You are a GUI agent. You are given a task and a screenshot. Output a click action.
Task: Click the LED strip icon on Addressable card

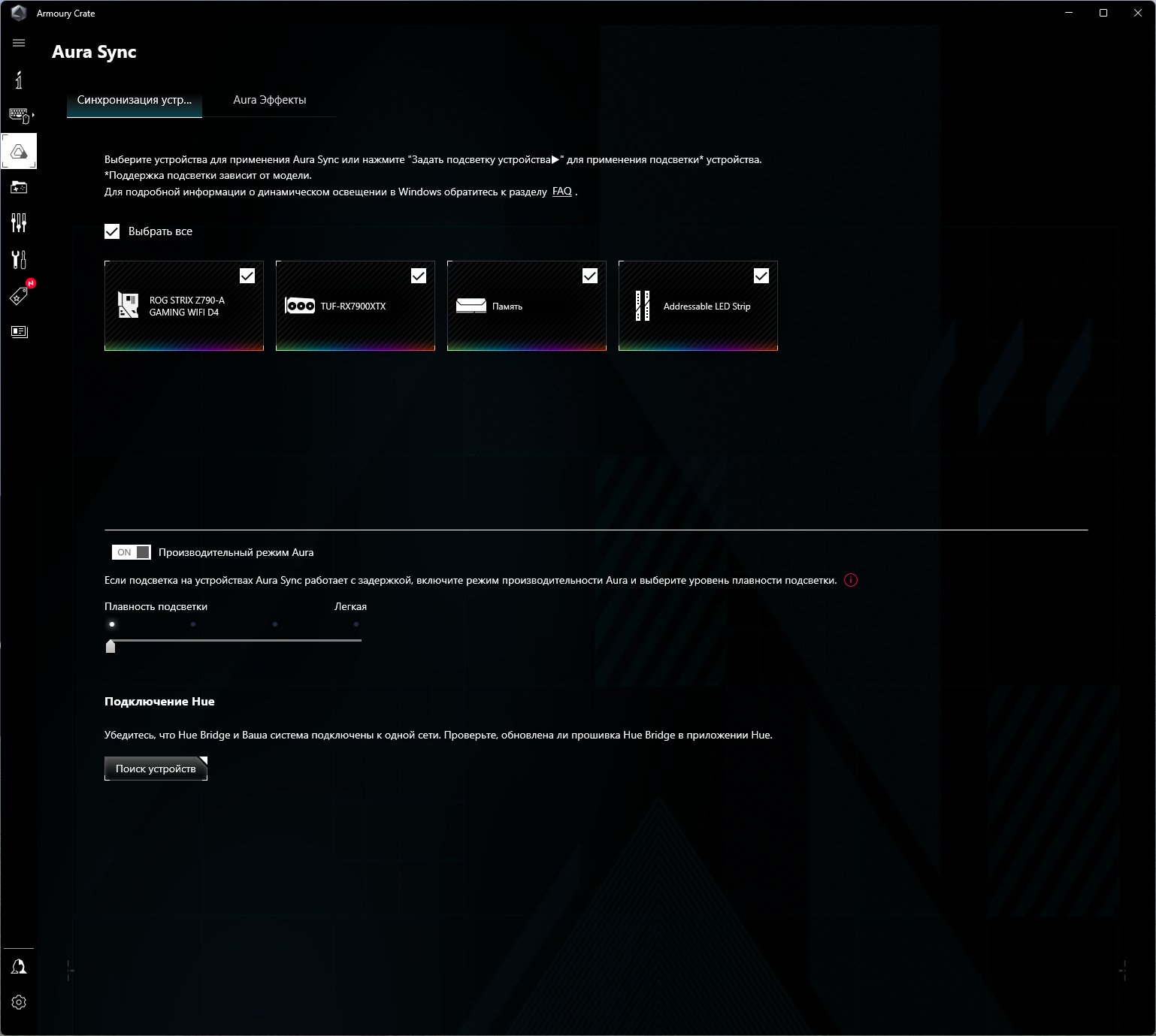[x=643, y=306]
